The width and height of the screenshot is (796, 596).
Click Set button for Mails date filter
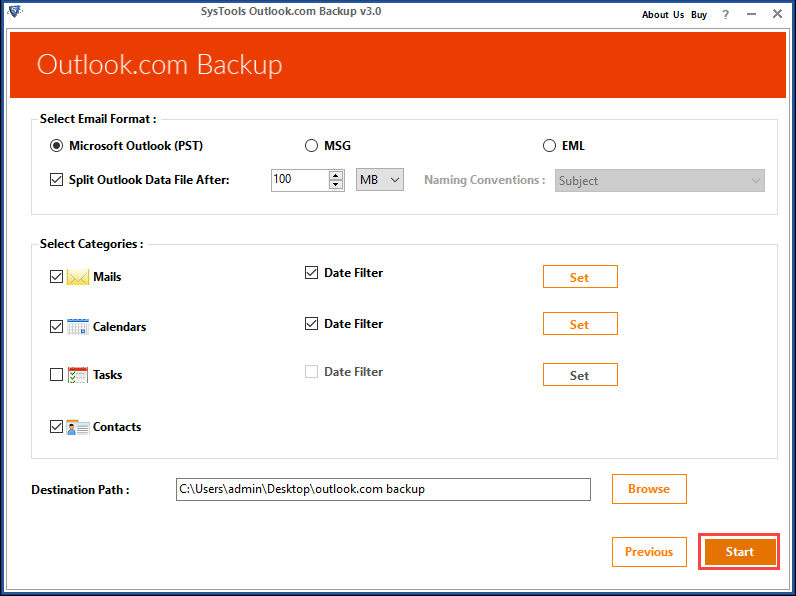pos(580,277)
